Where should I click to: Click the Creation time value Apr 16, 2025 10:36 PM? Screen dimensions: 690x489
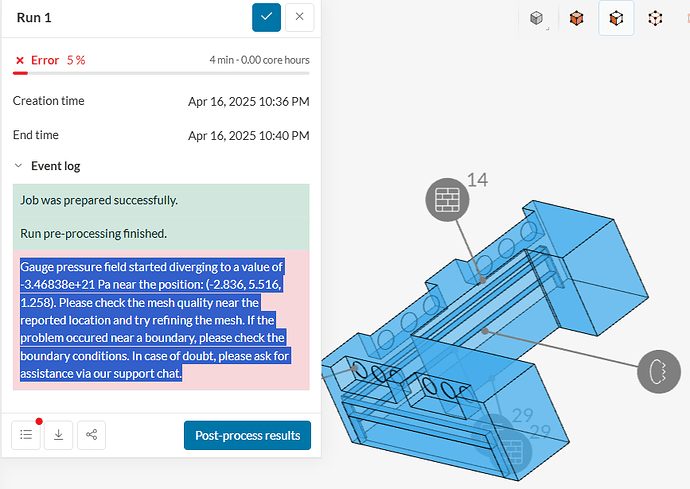click(x=249, y=102)
